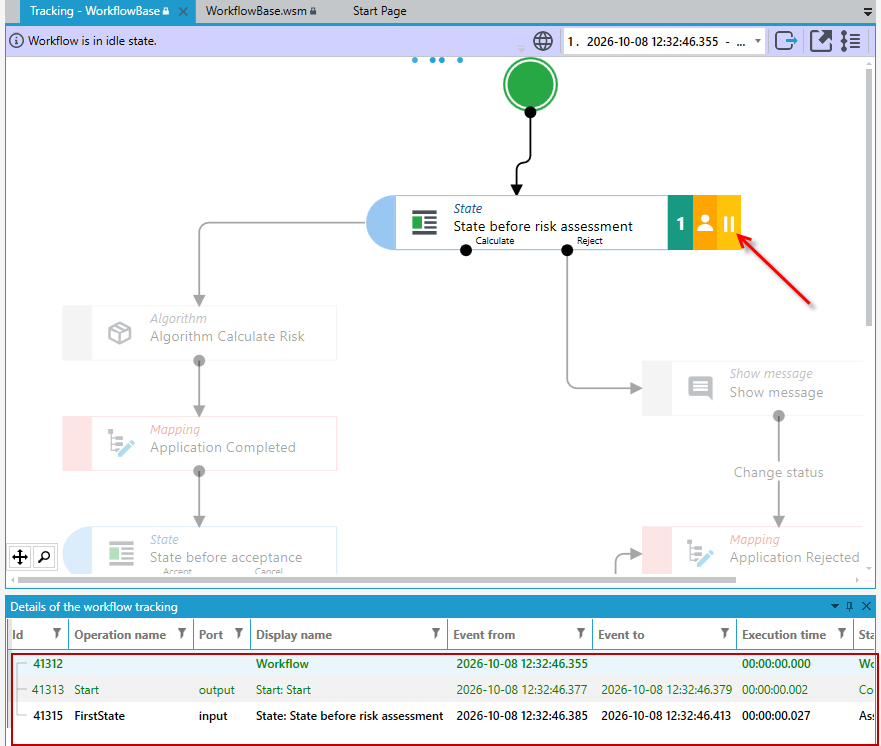Click the form icon of State before risk assessment
Viewport: 881px width, 746px height.
tap(424, 222)
